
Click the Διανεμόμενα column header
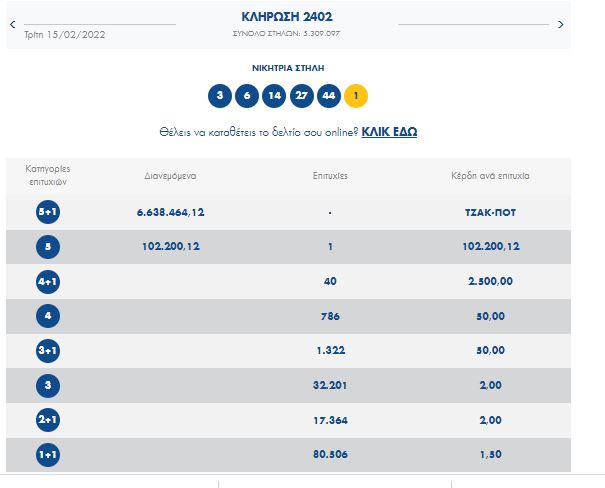point(170,174)
